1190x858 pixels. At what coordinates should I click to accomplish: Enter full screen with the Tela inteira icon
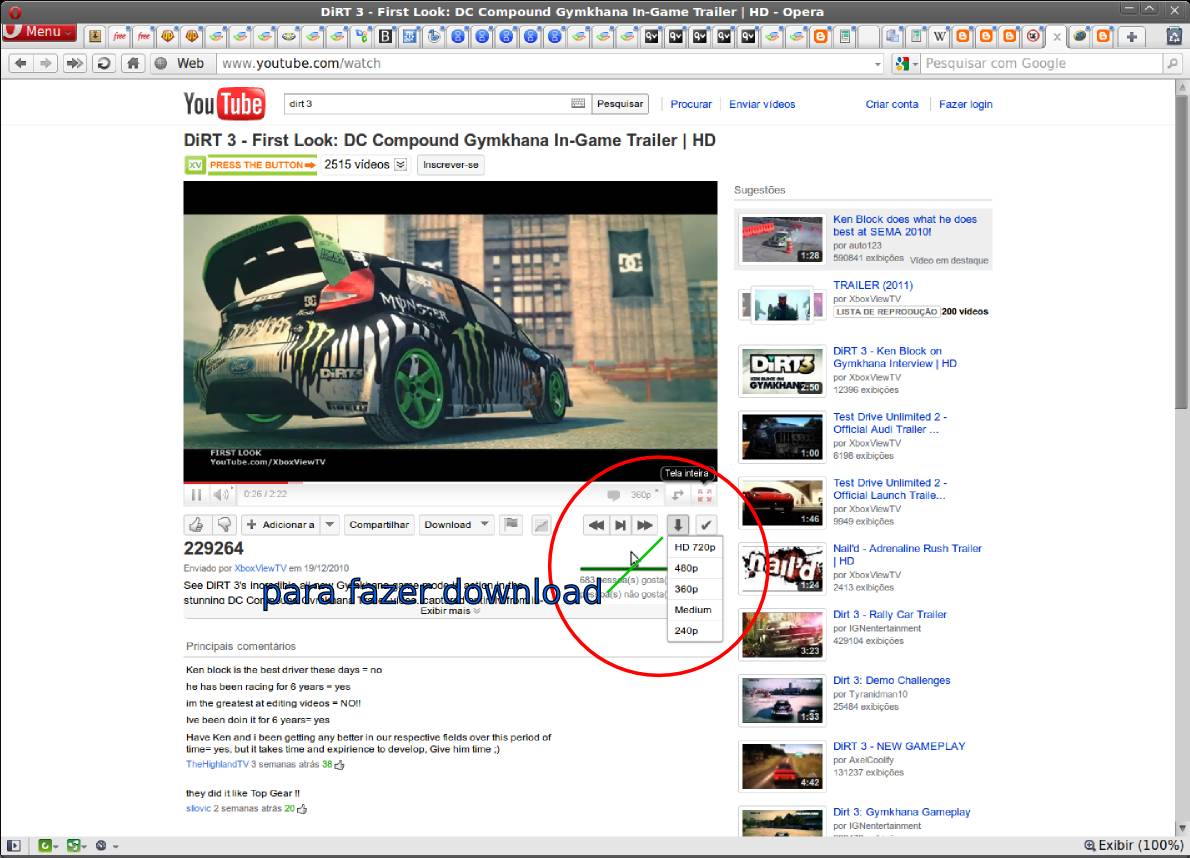704,495
